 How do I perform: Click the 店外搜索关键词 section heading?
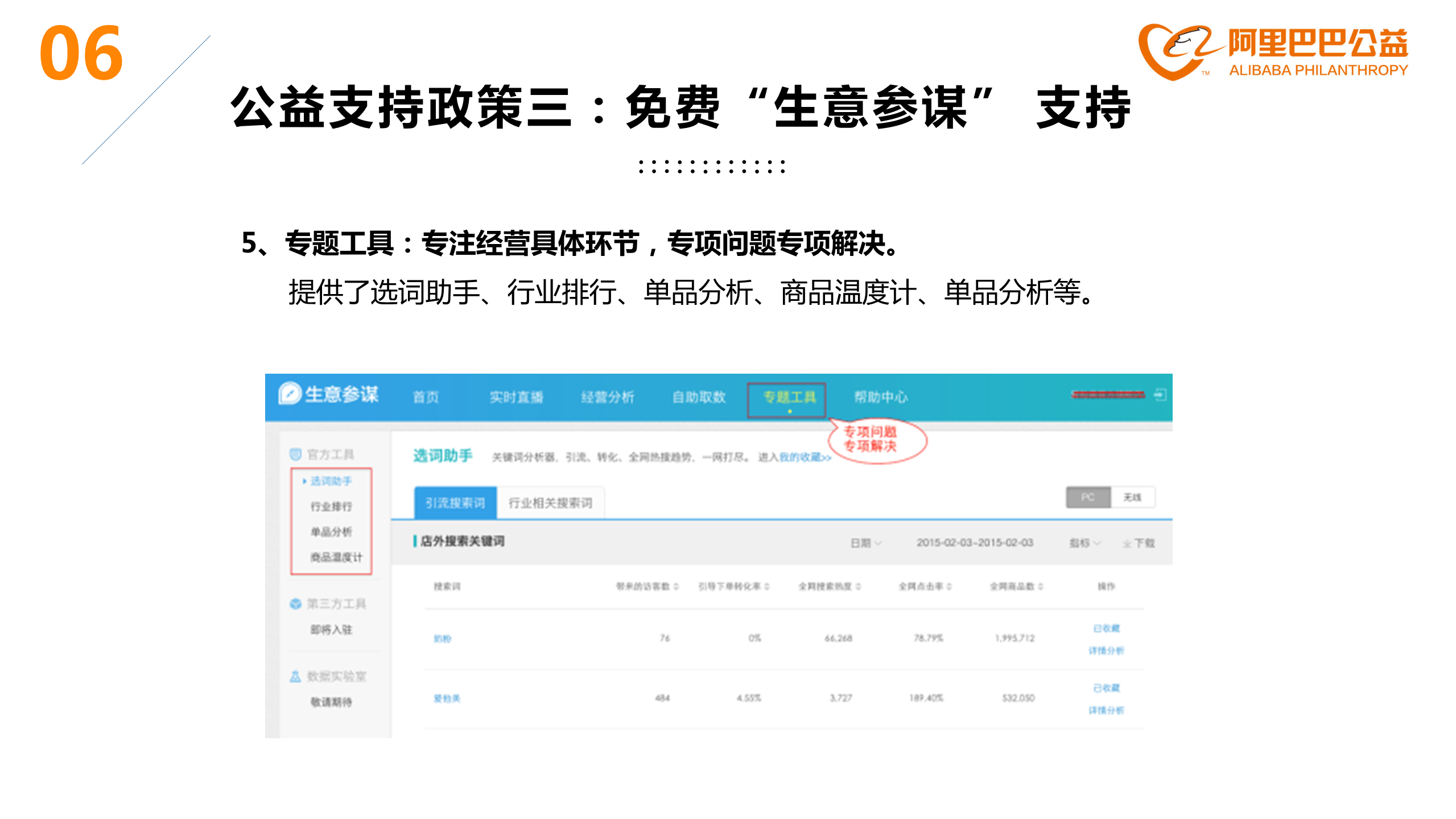pos(462,541)
